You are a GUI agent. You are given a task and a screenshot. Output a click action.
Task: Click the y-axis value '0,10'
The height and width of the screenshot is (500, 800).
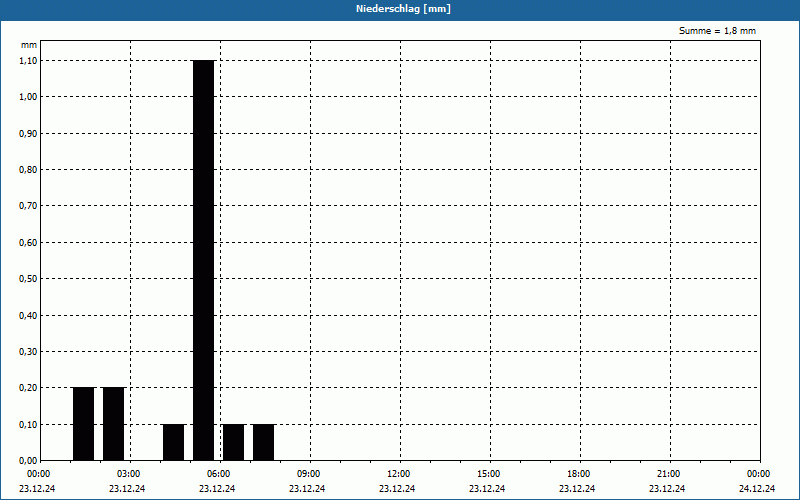coord(28,424)
